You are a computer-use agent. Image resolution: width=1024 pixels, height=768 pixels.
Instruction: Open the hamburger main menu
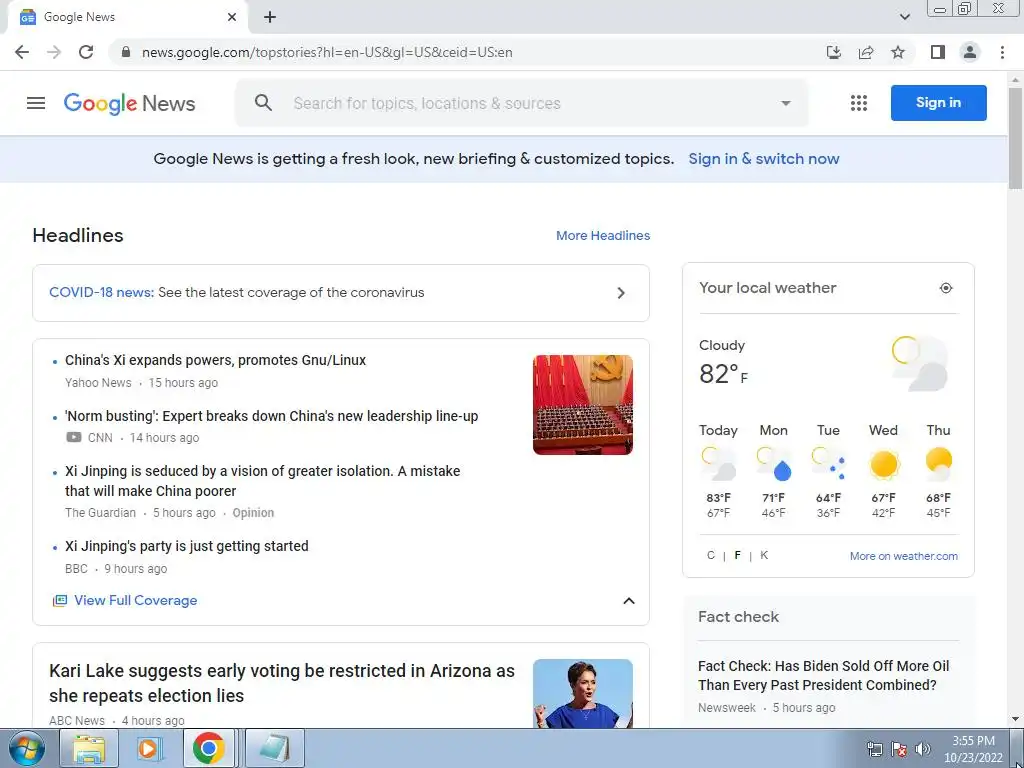point(36,103)
